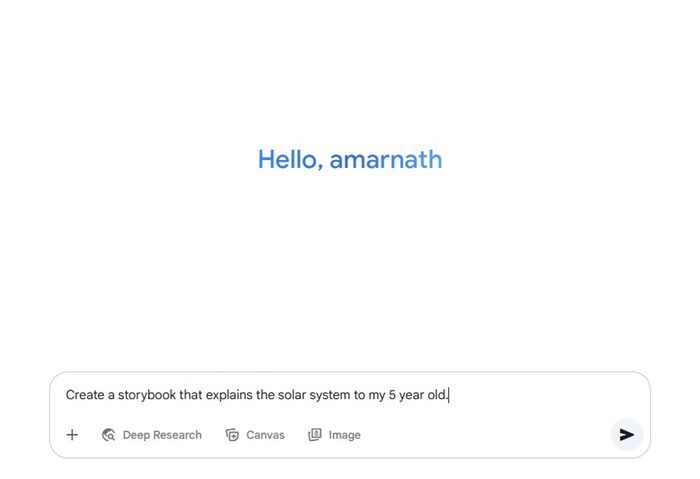The width and height of the screenshot is (700, 479).
Task: Click the Canvas icon in prompt bar
Action: (232, 435)
